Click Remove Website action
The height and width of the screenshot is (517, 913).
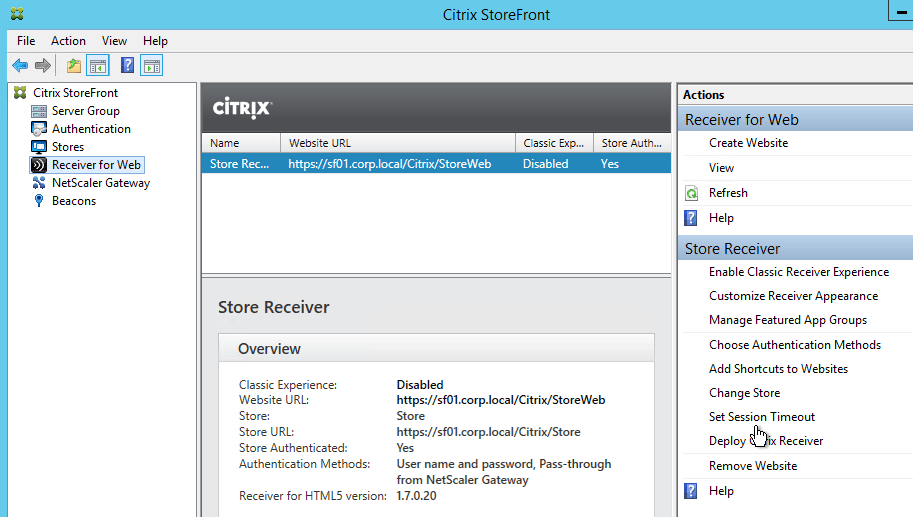click(753, 466)
